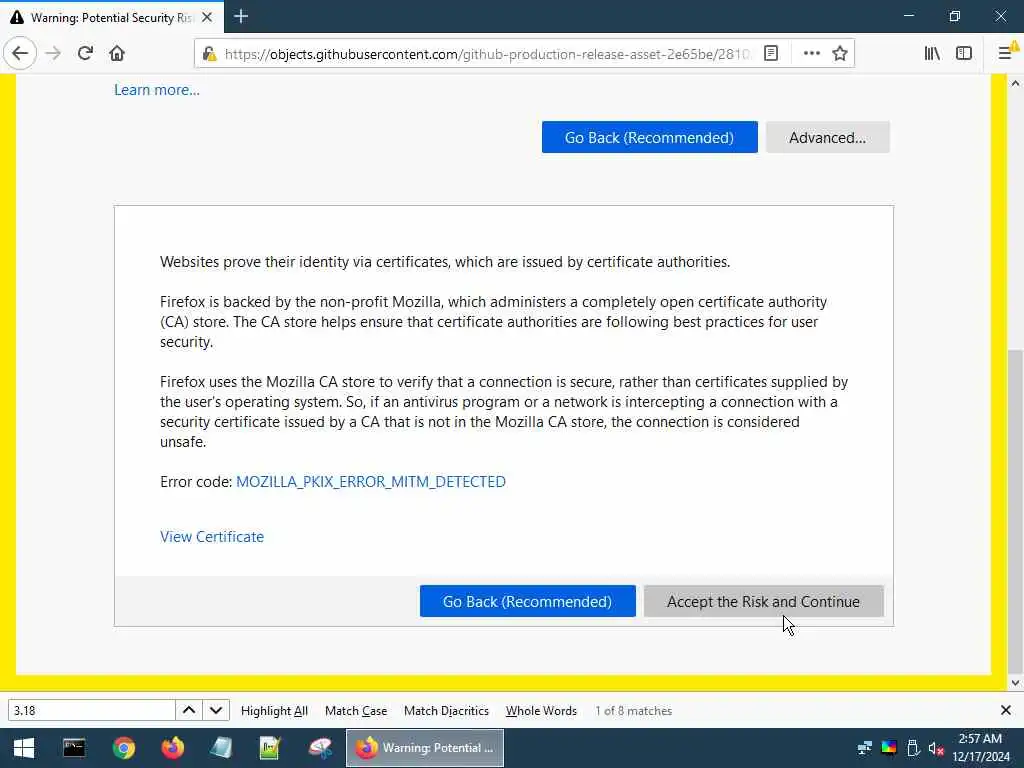Open the green notepad taskbar application
The height and width of the screenshot is (768, 1024).
[270, 748]
